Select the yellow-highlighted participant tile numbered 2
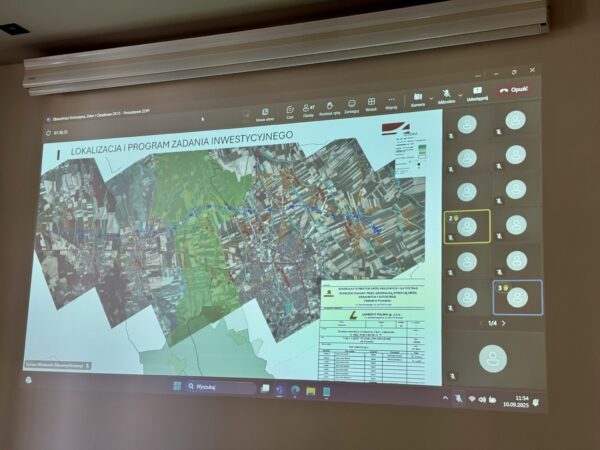Screen dimensions: 600x450 click(466, 227)
